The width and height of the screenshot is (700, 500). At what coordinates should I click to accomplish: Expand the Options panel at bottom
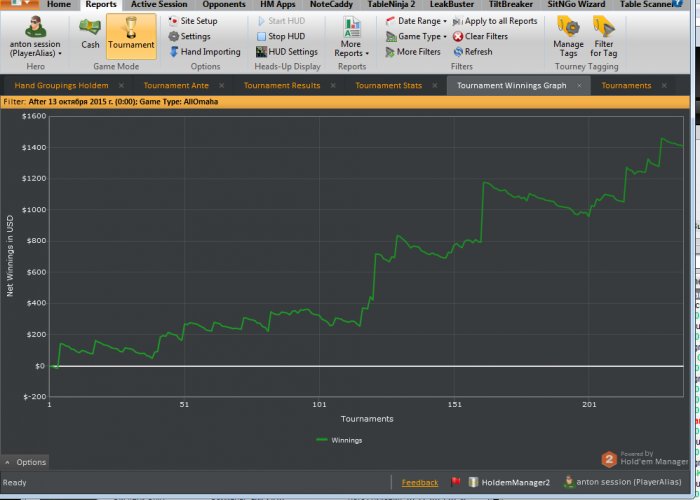24,462
